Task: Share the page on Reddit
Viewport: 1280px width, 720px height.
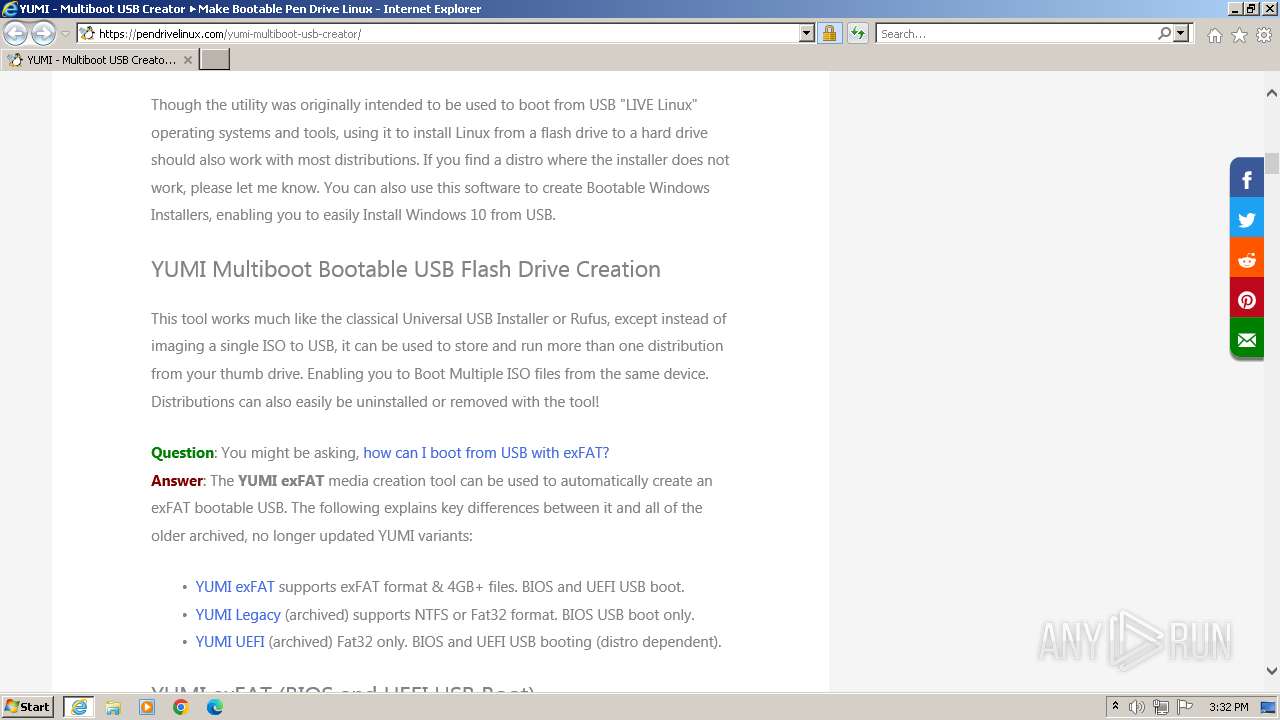Action: coord(1247,260)
